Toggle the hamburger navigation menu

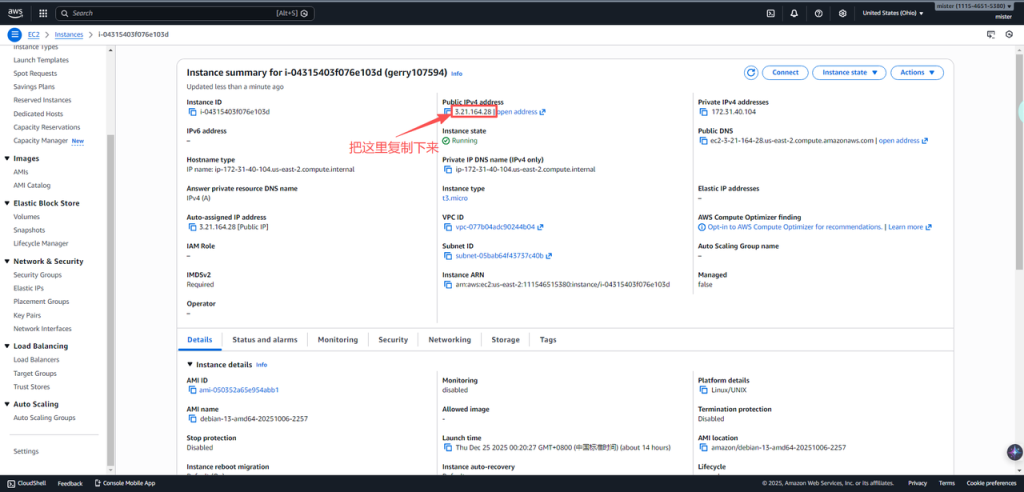(14, 35)
